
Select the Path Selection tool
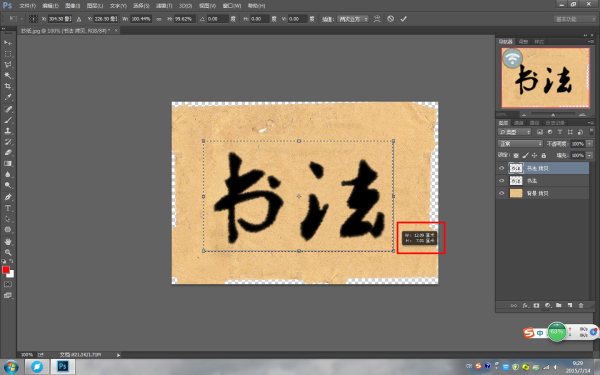tap(8, 219)
